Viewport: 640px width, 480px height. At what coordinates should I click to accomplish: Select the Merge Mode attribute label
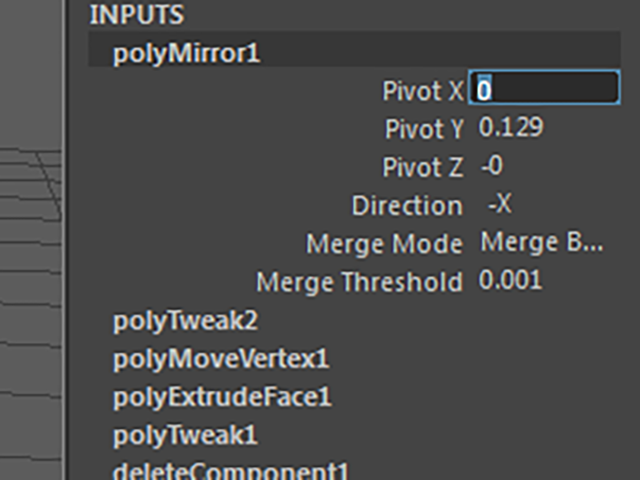pyautogui.click(x=384, y=244)
